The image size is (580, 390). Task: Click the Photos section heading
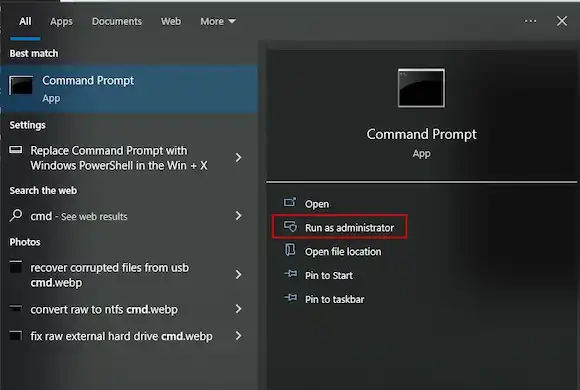[x=25, y=242]
